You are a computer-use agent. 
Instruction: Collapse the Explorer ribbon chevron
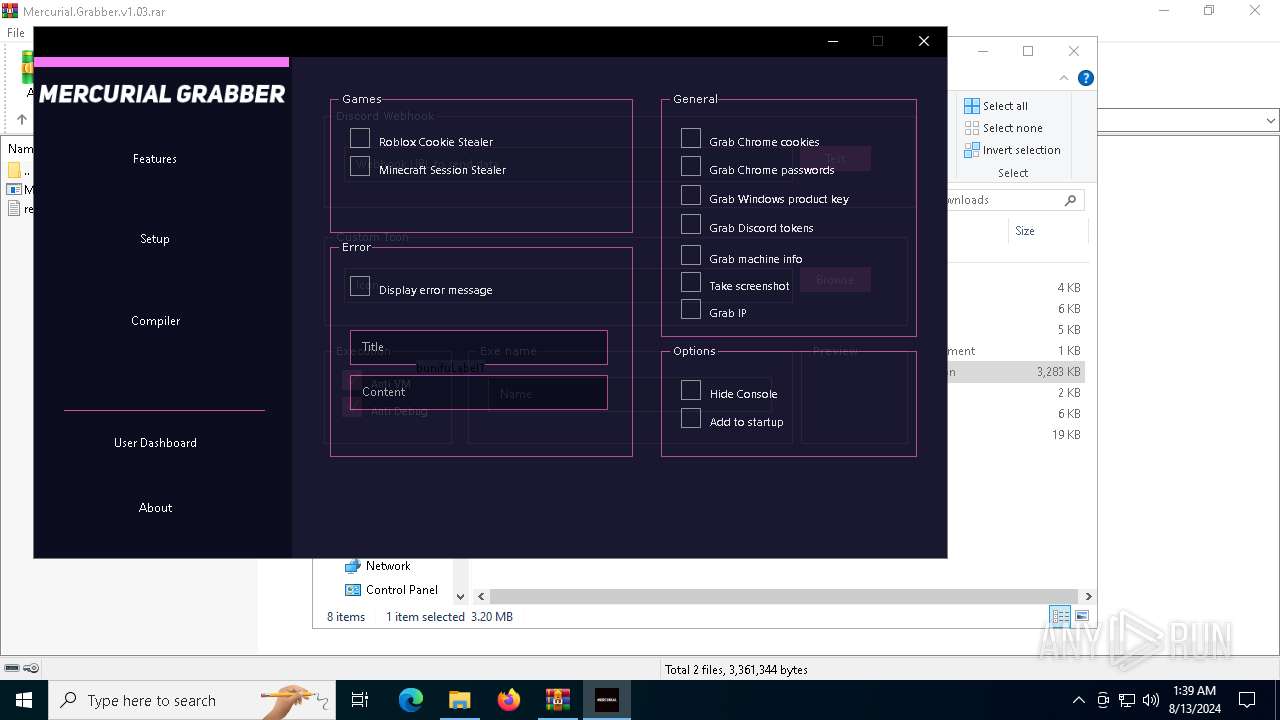(1064, 78)
